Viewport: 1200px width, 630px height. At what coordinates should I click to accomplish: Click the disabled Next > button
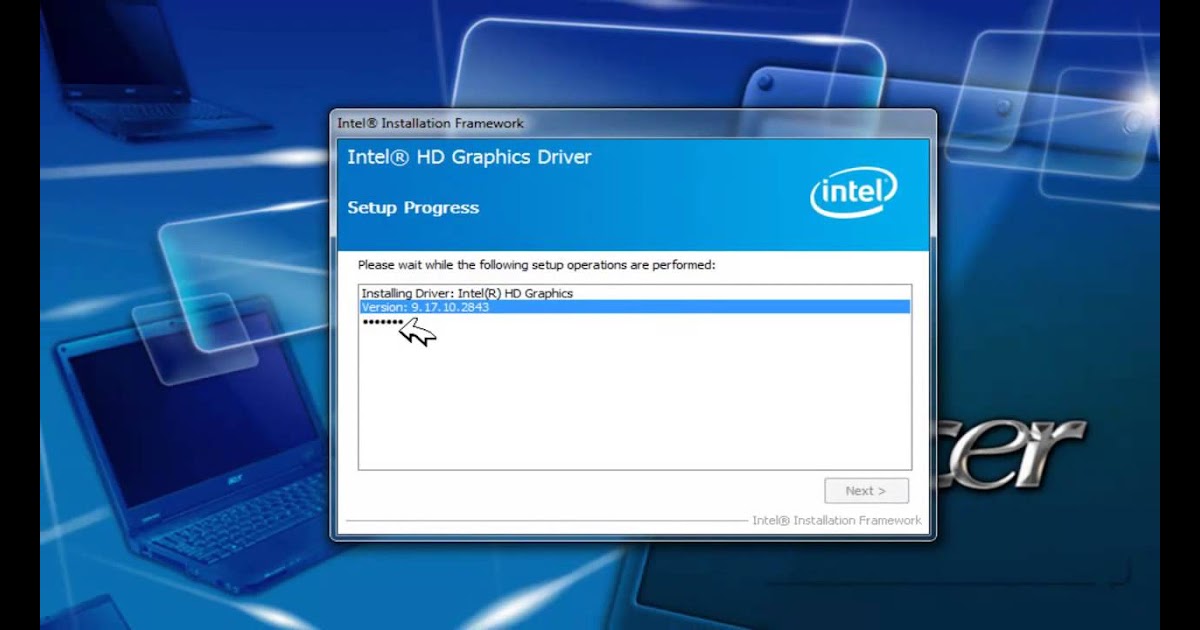tap(866, 491)
